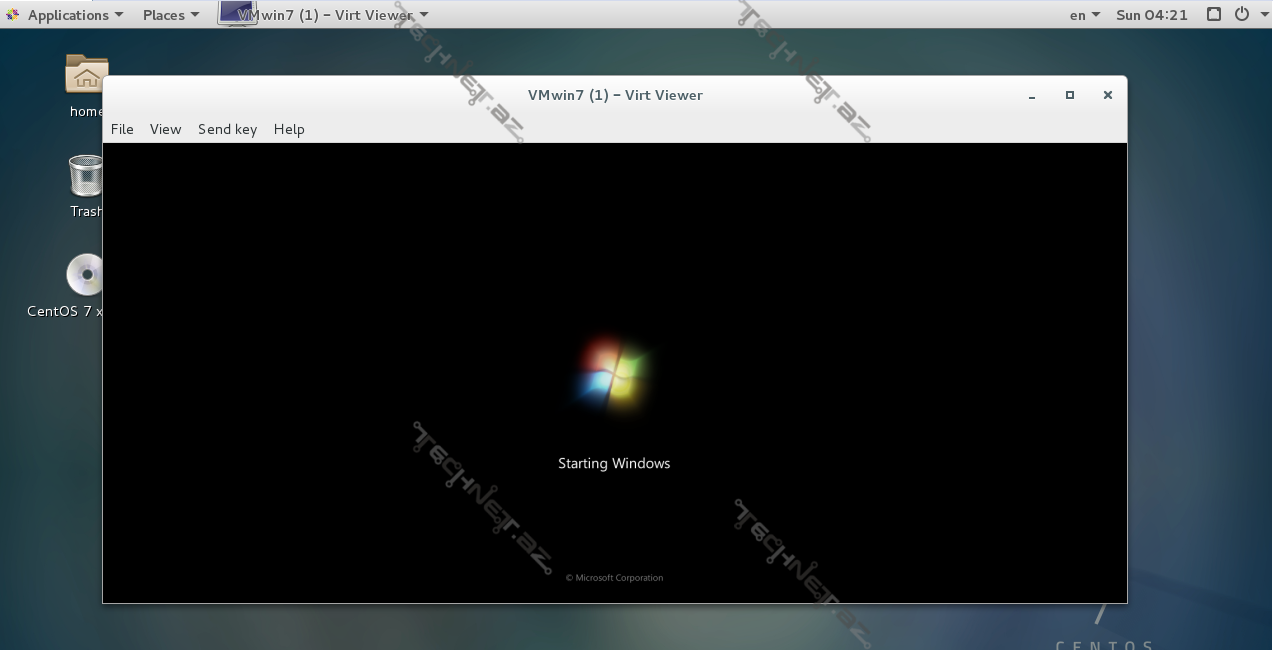Open the Places menu in top panel
This screenshot has width=1273, height=650.
click(170, 15)
